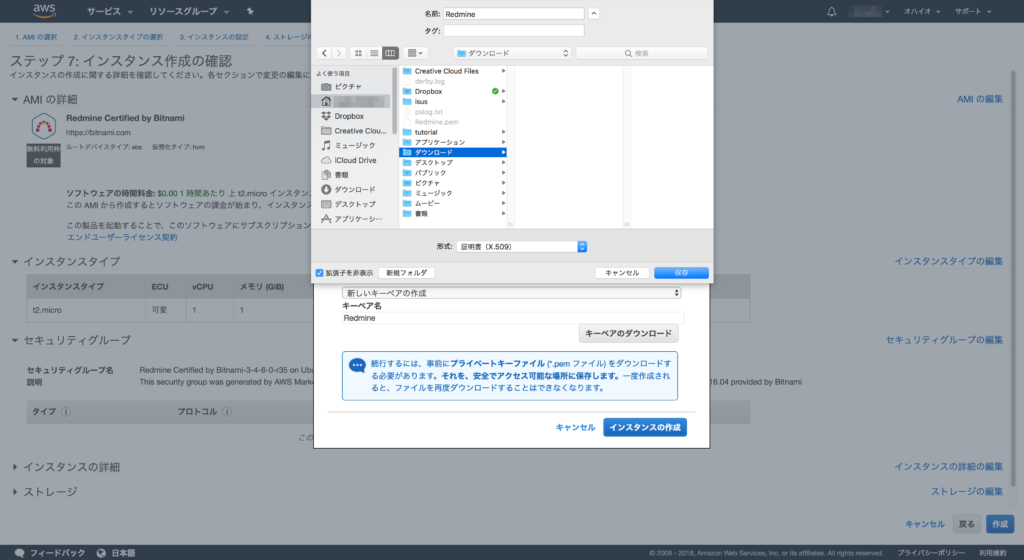Select column view in file browser
1024x560 pixels.
point(390,52)
